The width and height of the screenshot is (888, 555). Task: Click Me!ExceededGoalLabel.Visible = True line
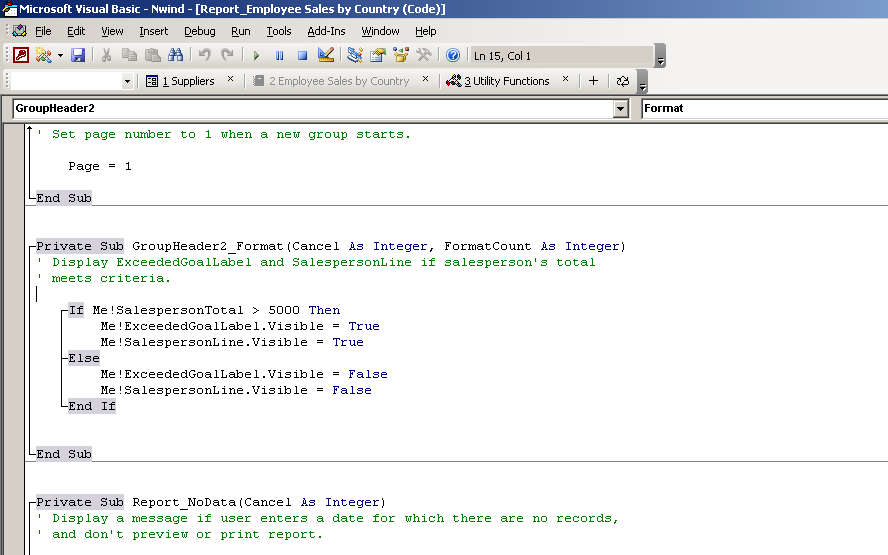click(x=240, y=326)
